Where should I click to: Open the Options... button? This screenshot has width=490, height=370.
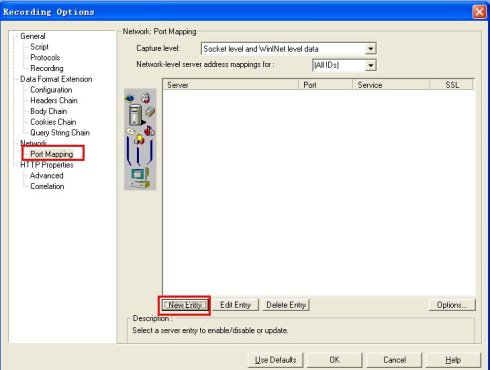[452, 305]
